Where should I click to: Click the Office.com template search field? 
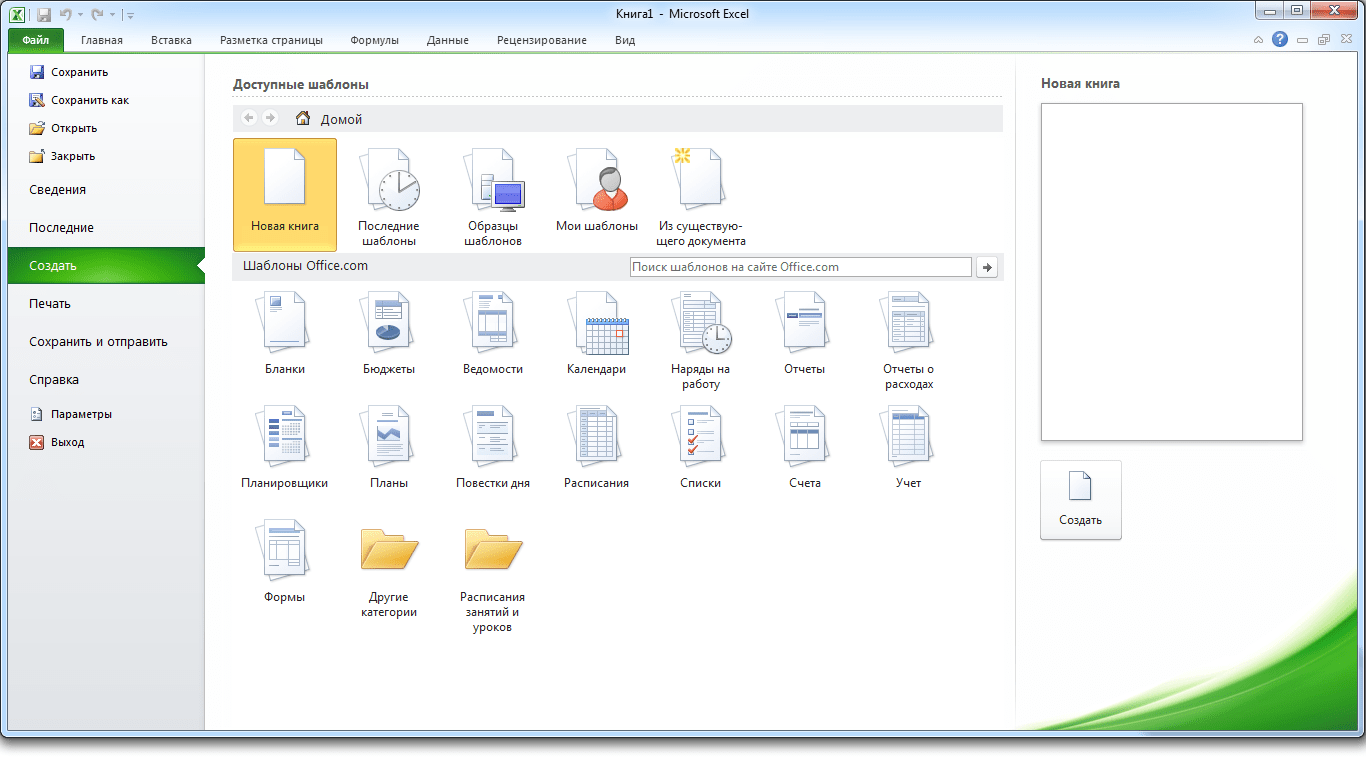[x=800, y=267]
